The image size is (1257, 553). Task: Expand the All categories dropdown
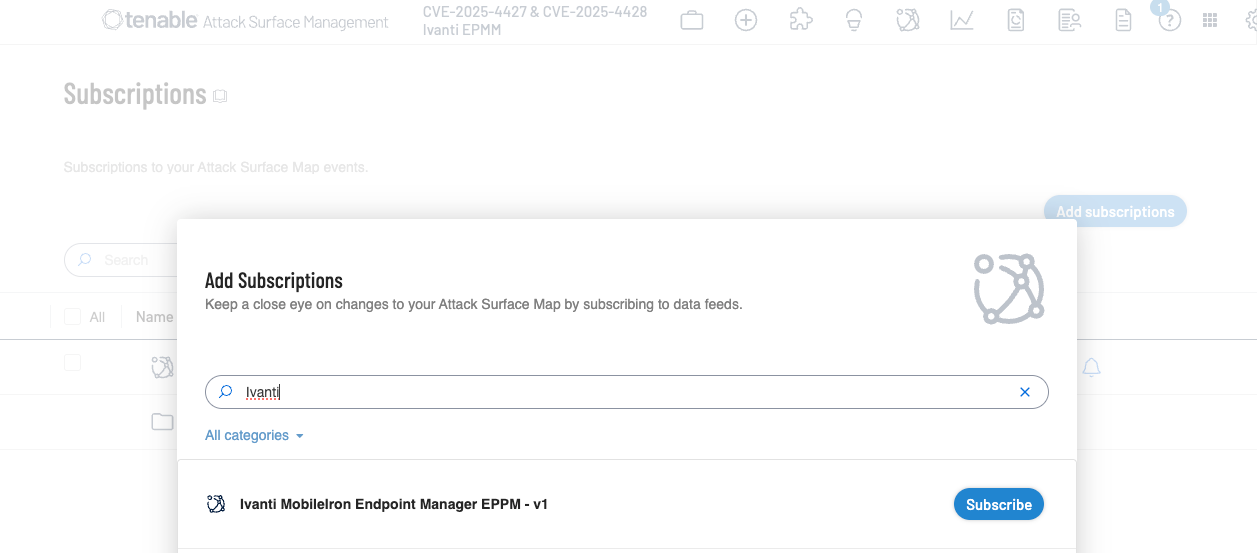pos(254,435)
